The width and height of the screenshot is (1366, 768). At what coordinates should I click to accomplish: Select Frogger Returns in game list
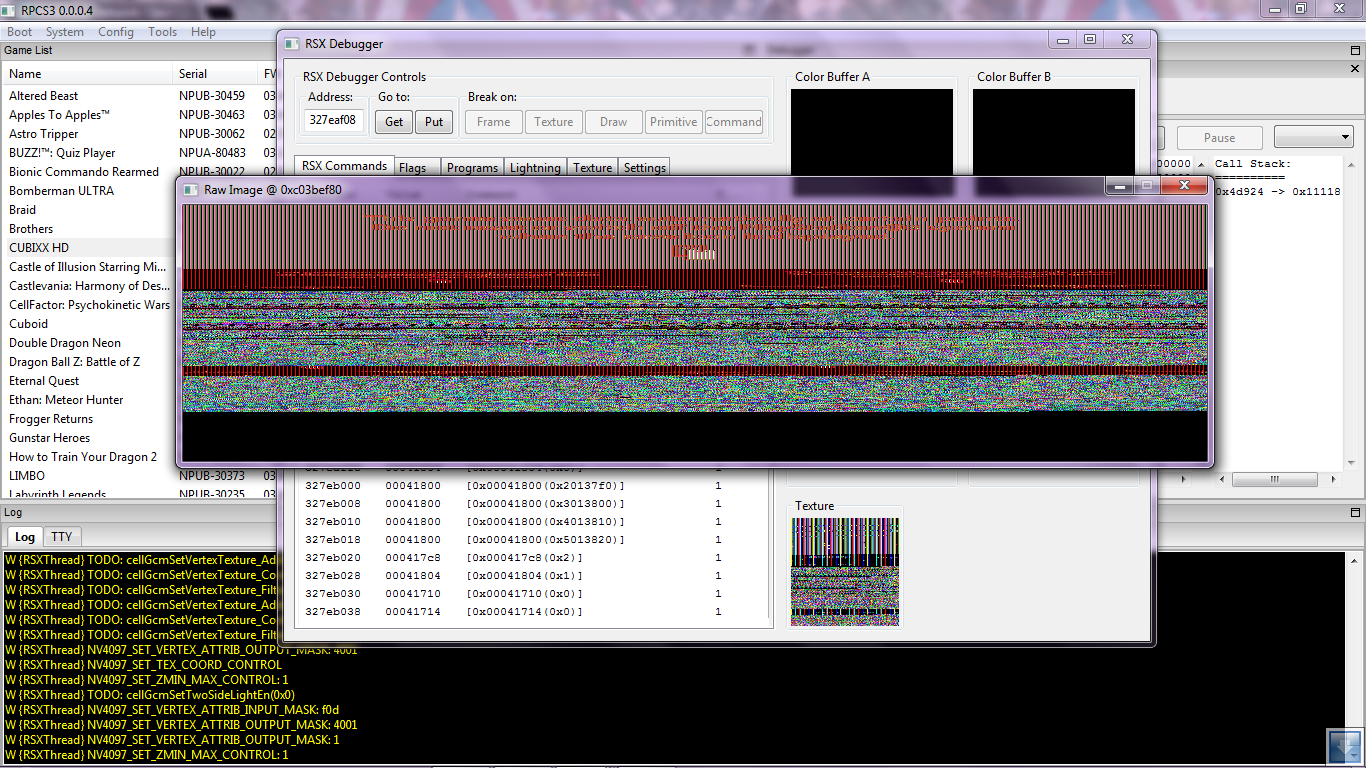click(x=51, y=419)
